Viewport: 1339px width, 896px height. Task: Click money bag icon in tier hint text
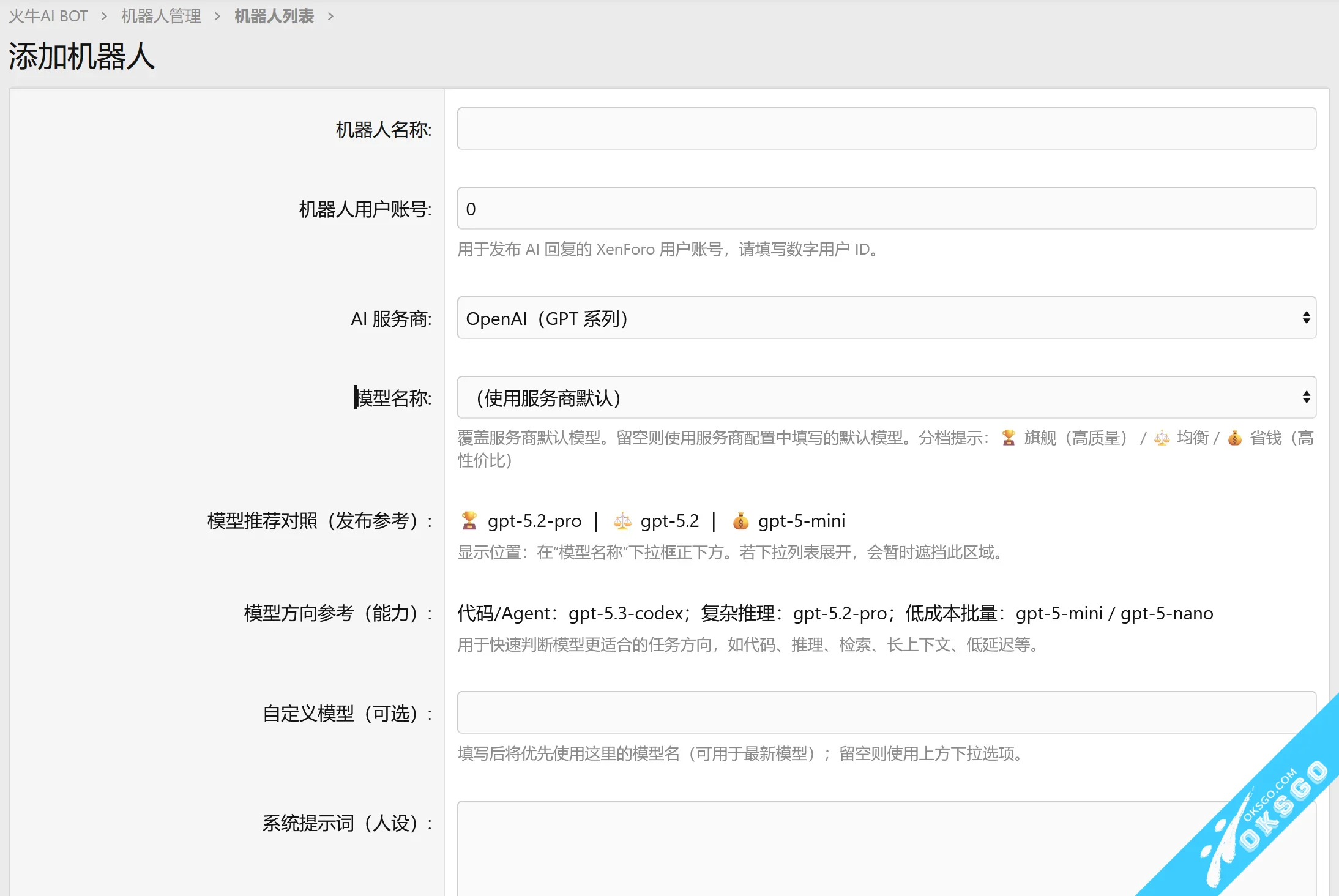tap(1235, 438)
